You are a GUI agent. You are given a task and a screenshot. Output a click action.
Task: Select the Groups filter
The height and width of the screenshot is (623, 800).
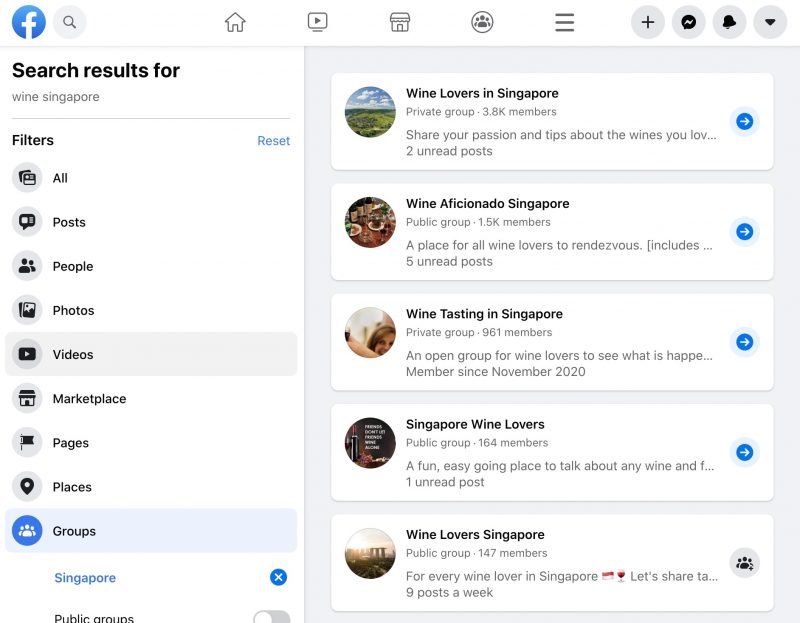[x=151, y=531]
